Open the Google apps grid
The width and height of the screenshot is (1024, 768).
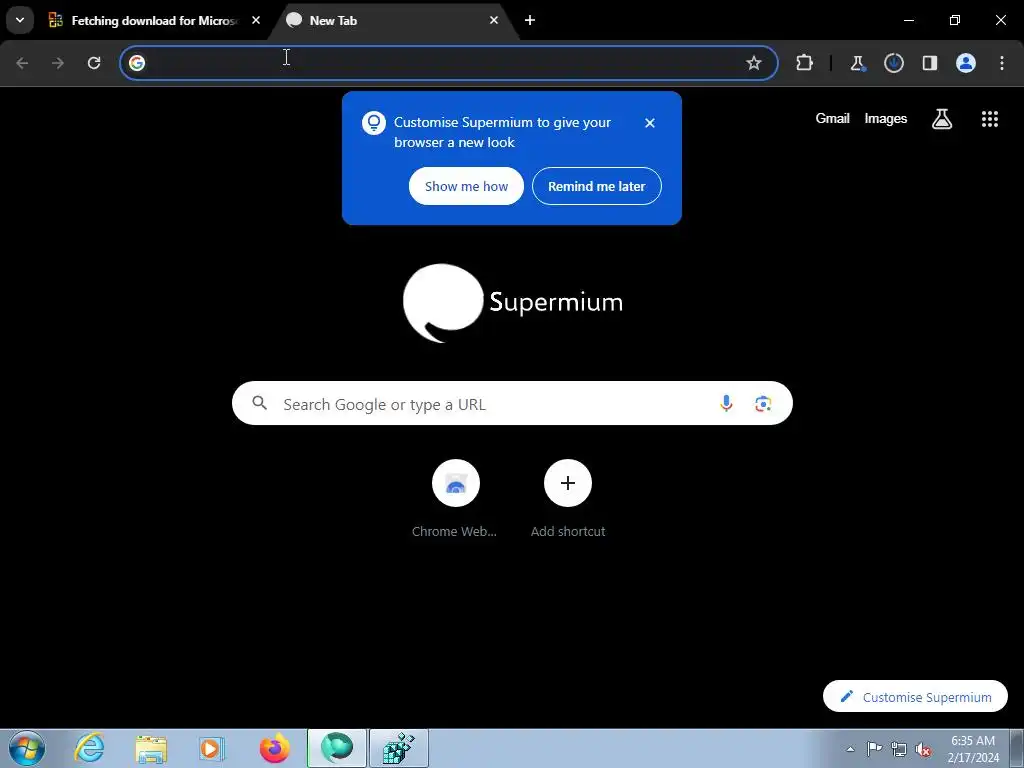tap(989, 119)
